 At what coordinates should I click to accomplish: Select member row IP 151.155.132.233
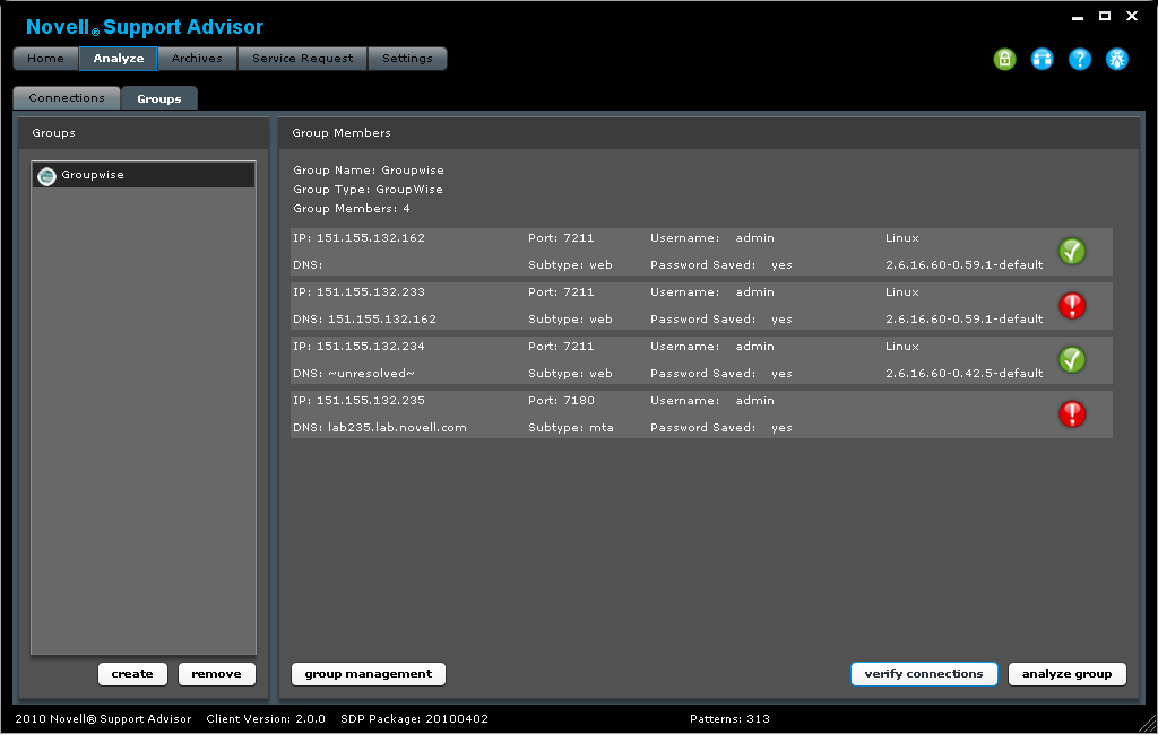702,306
